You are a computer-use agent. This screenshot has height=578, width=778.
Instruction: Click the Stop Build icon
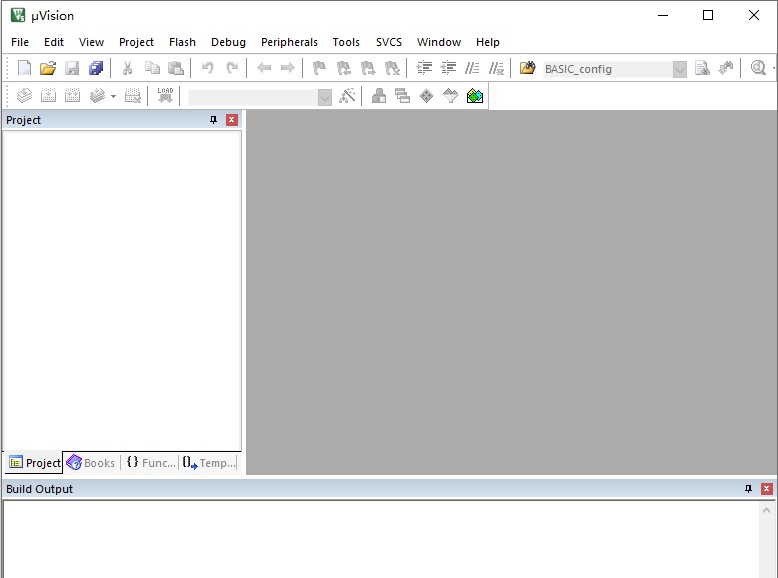coord(132,95)
